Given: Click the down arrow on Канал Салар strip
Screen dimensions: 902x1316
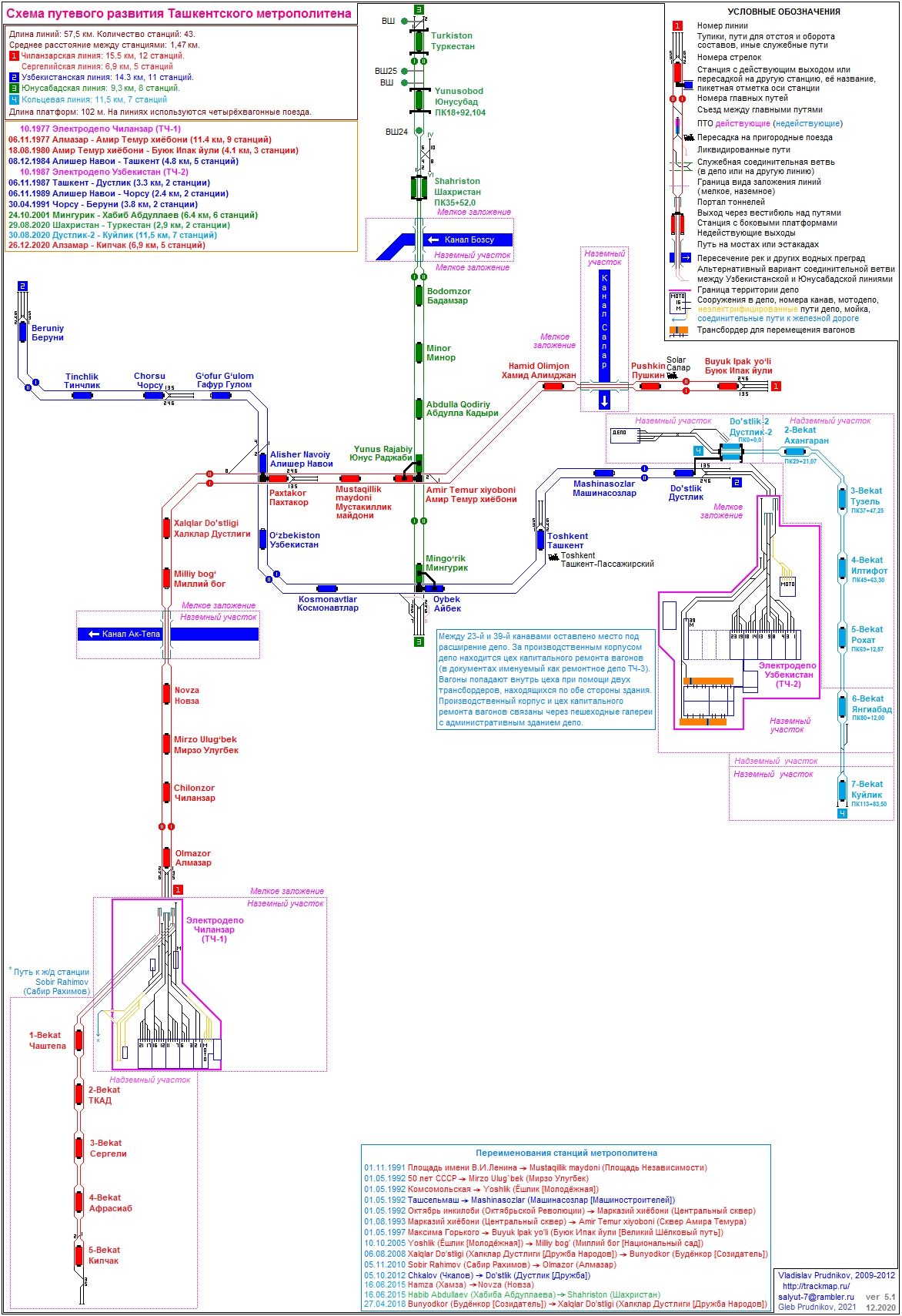Looking at the screenshot, I should 604,400.
